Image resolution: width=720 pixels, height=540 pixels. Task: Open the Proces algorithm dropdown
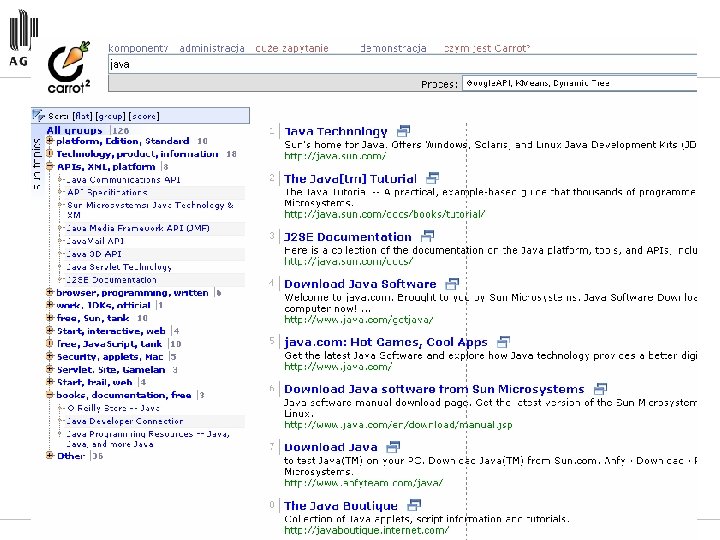pyautogui.click(x=579, y=83)
